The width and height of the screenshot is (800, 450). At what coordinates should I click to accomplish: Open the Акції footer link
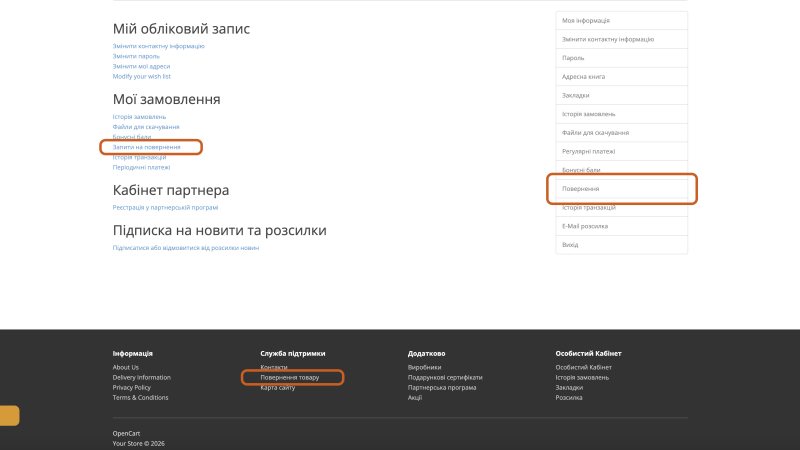tap(415, 397)
